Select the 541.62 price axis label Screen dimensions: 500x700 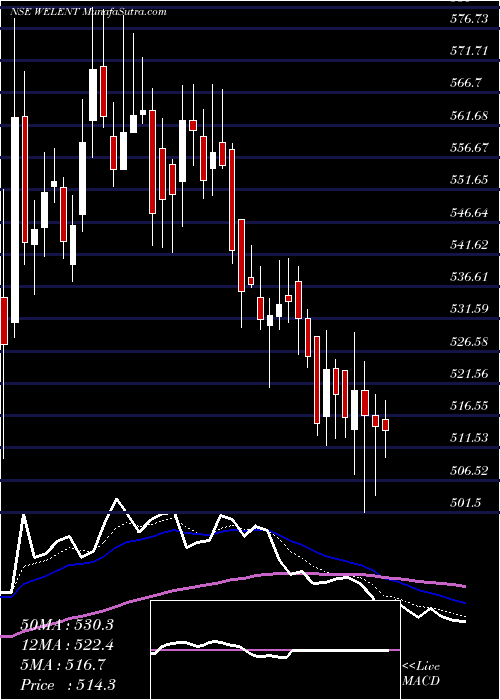pyautogui.click(x=469, y=245)
